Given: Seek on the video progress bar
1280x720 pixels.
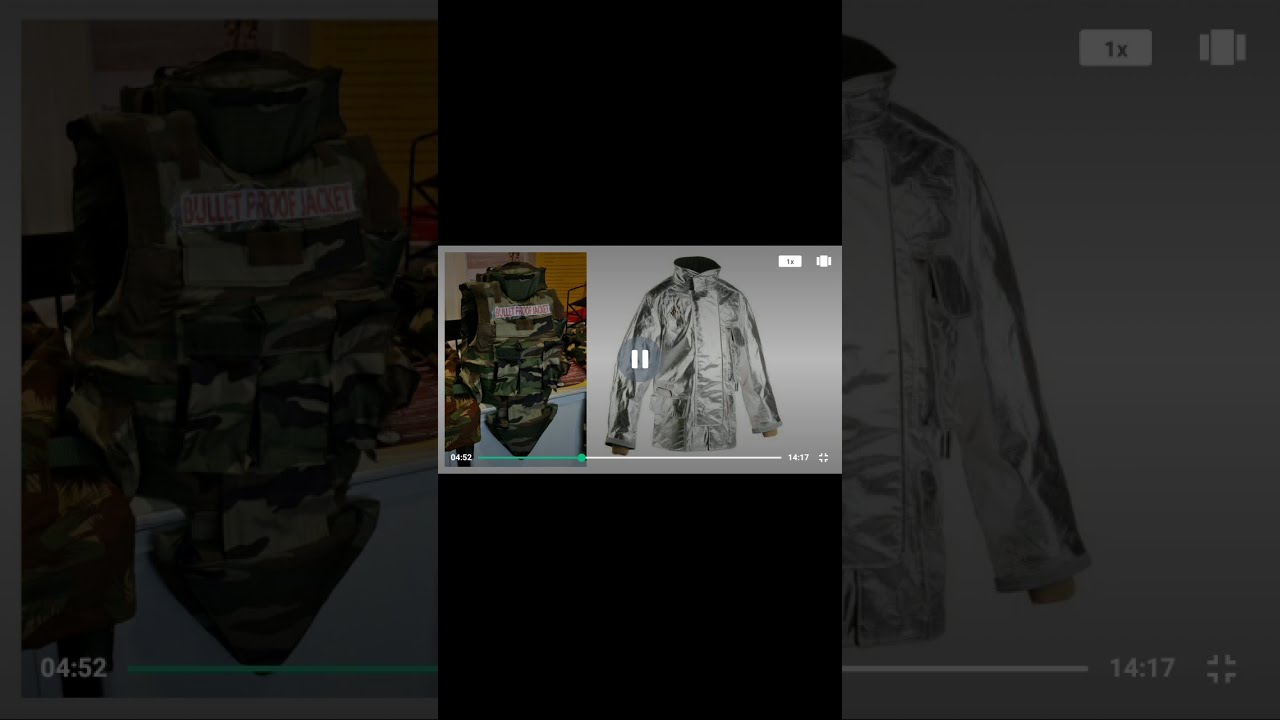Looking at the screenshot, I should click(629, 458).
